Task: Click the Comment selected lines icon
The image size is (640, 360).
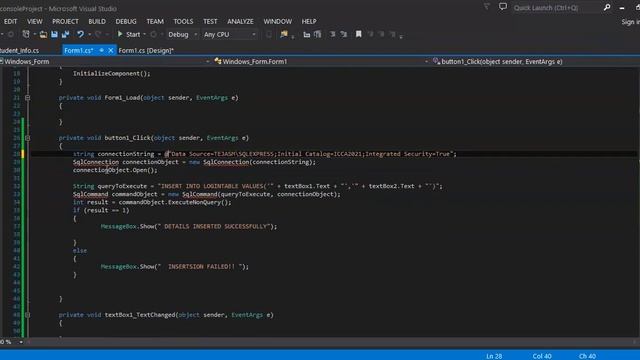Action: pyautogui.click(x=333, y=35)
